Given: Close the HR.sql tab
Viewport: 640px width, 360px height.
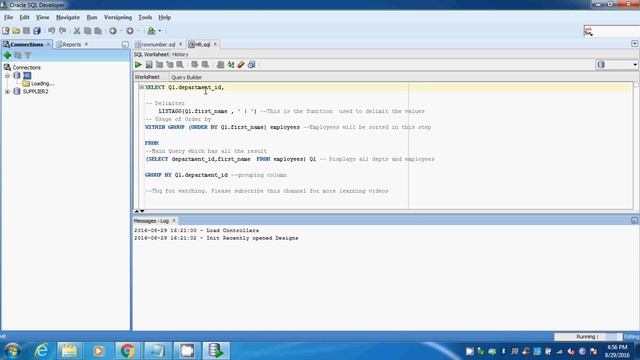Looking at the screenshot, I should click(215, 44).
